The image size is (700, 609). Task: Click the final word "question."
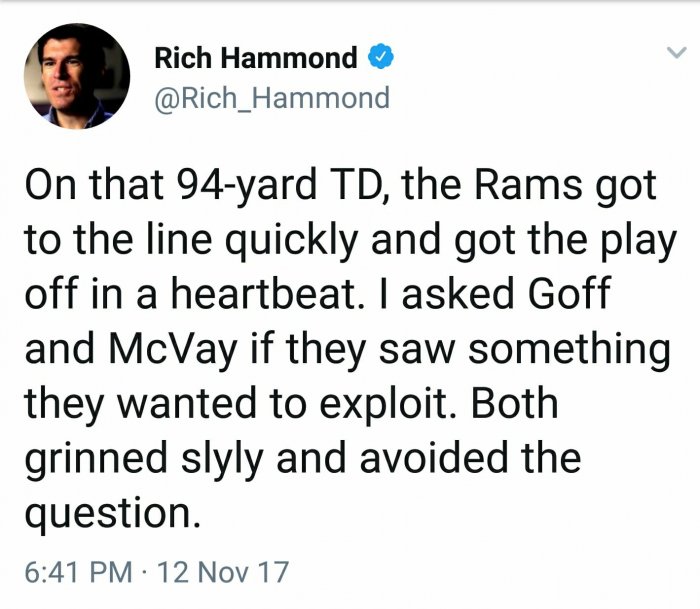pos(112,515)
